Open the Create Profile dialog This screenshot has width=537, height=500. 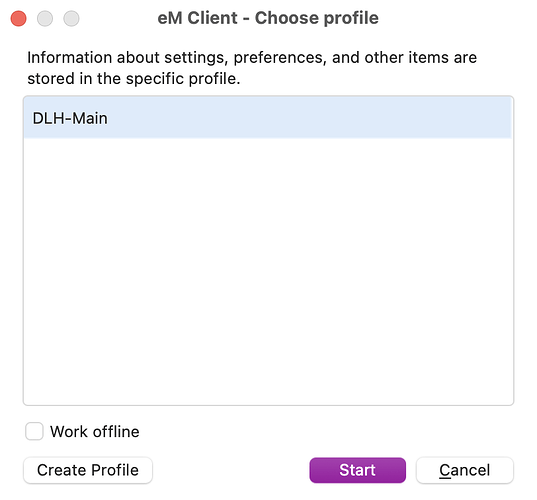(88, 470)
